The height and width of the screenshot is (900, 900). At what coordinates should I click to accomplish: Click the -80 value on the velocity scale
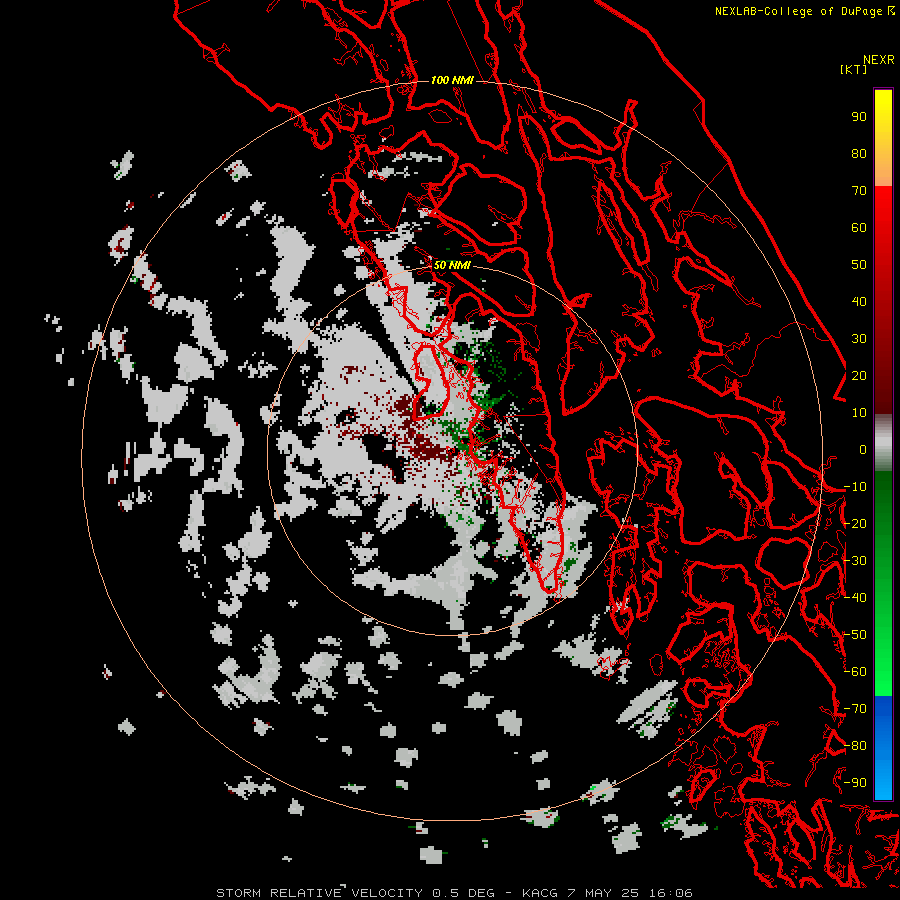pos(855,746)
